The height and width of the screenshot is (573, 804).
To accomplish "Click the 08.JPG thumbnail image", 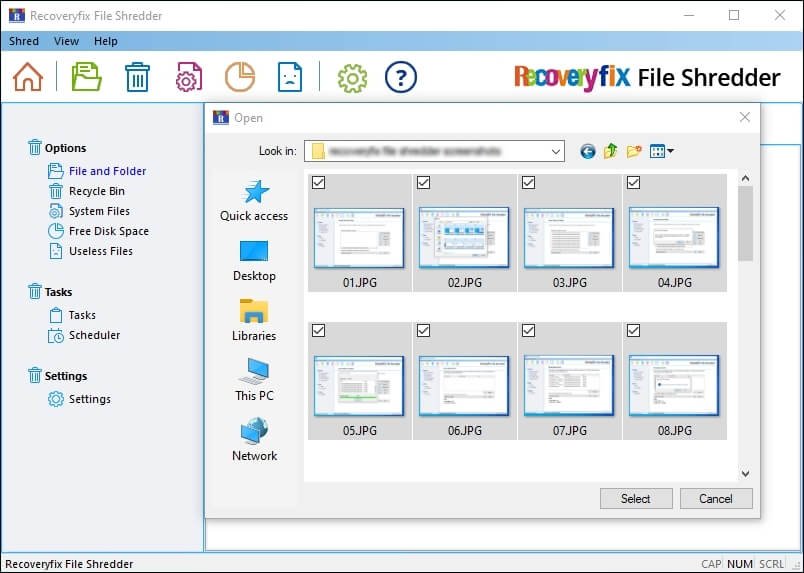I will [x=674, y=386].
